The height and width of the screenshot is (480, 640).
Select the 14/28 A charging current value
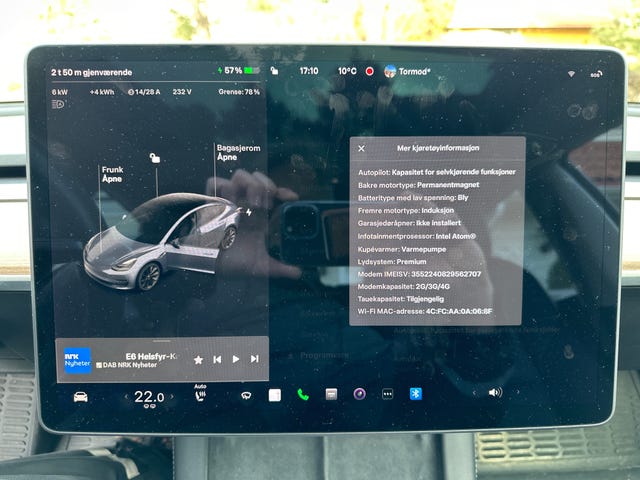click(144, 92)
